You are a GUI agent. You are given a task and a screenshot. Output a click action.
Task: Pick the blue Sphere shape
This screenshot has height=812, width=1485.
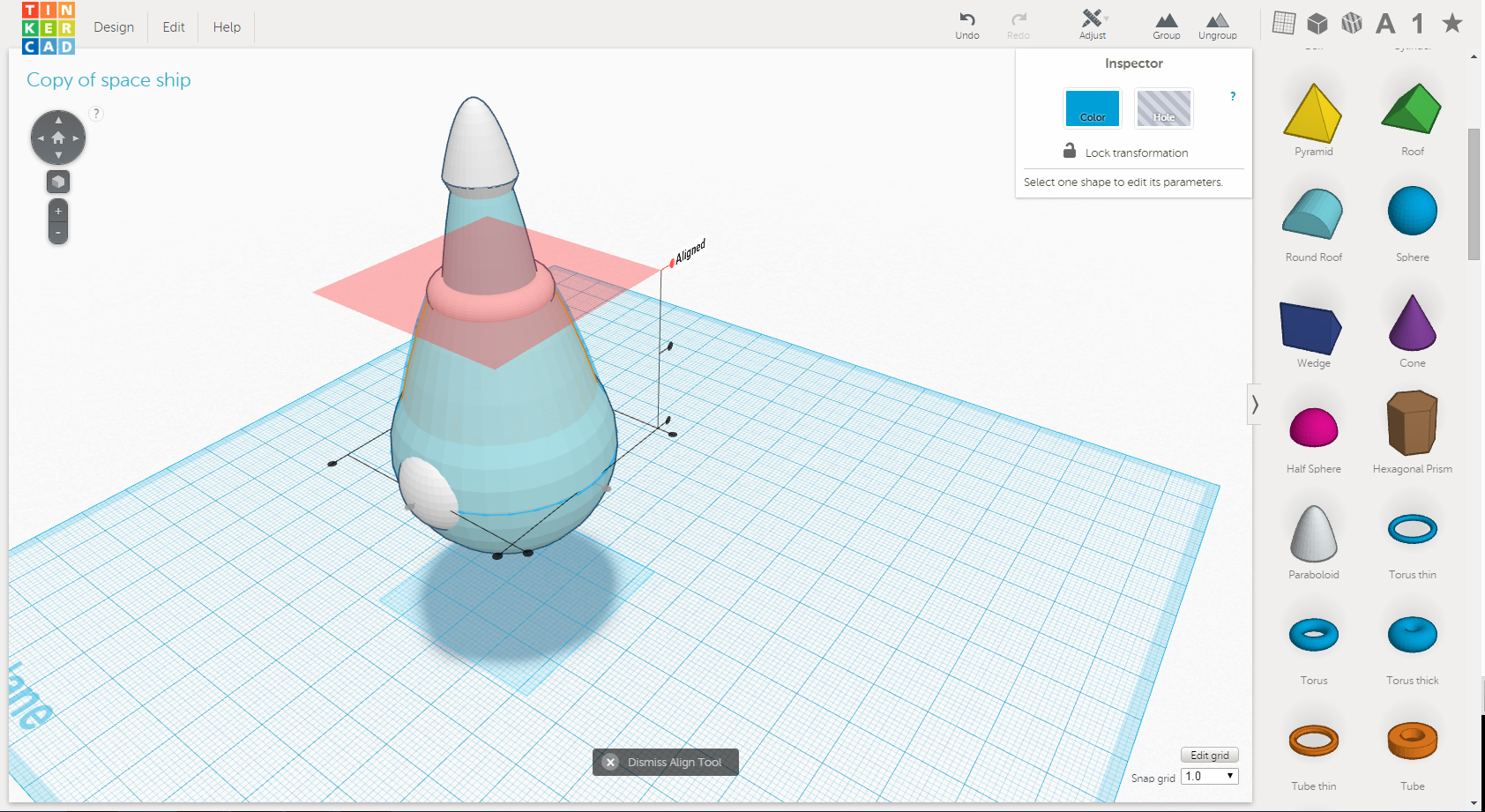pos(1412,212)
